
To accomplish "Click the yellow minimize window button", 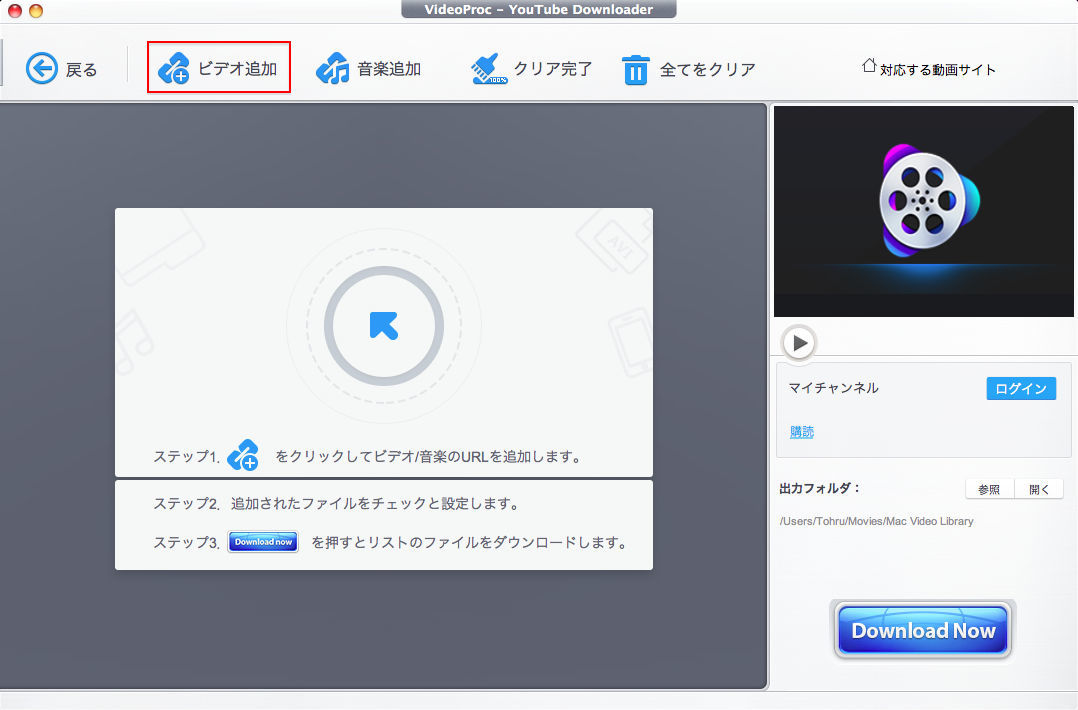I will click(36, 10).
